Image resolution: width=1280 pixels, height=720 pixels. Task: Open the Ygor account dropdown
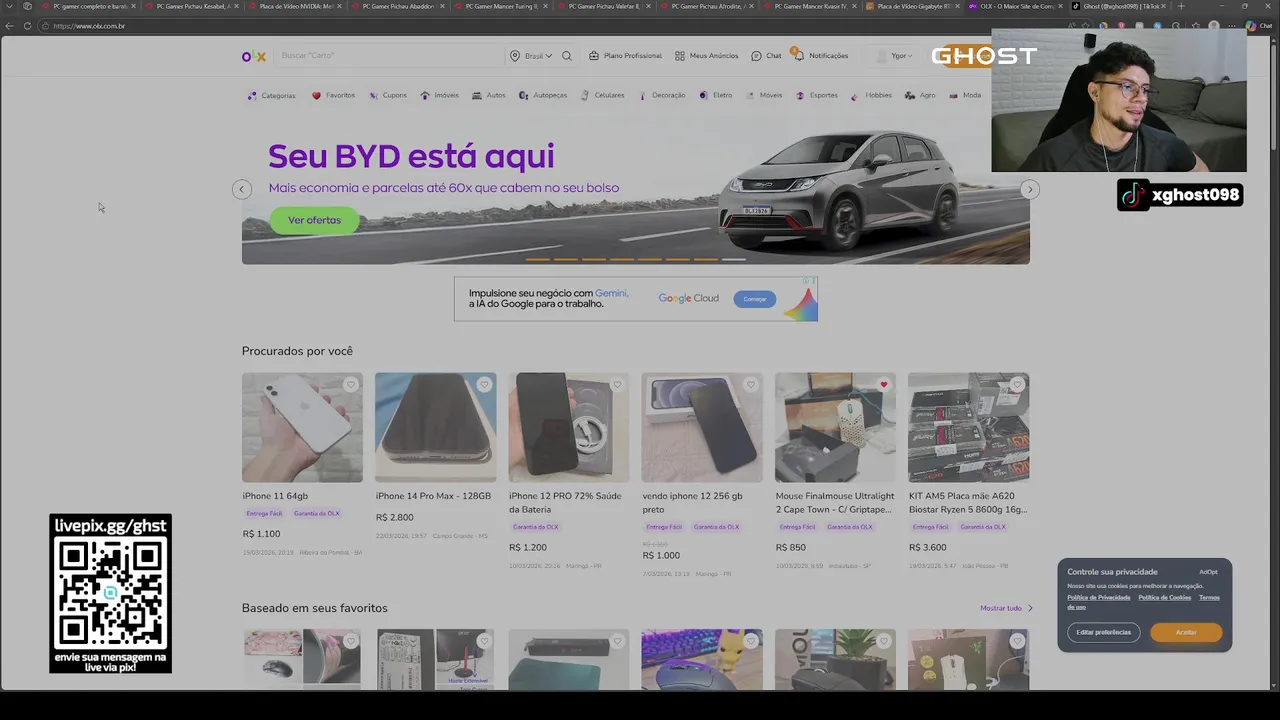click(895, 56)
